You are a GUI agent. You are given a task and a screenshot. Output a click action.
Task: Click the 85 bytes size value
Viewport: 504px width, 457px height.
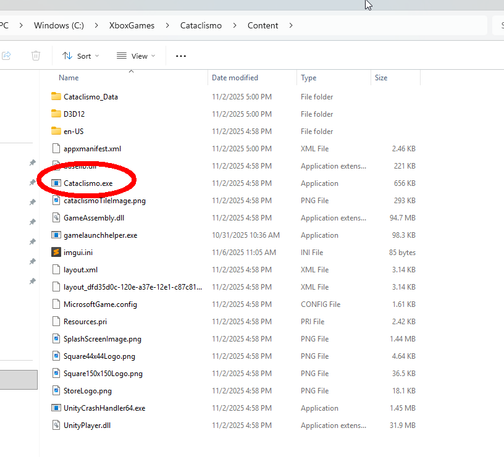click(x=402, y=252)
